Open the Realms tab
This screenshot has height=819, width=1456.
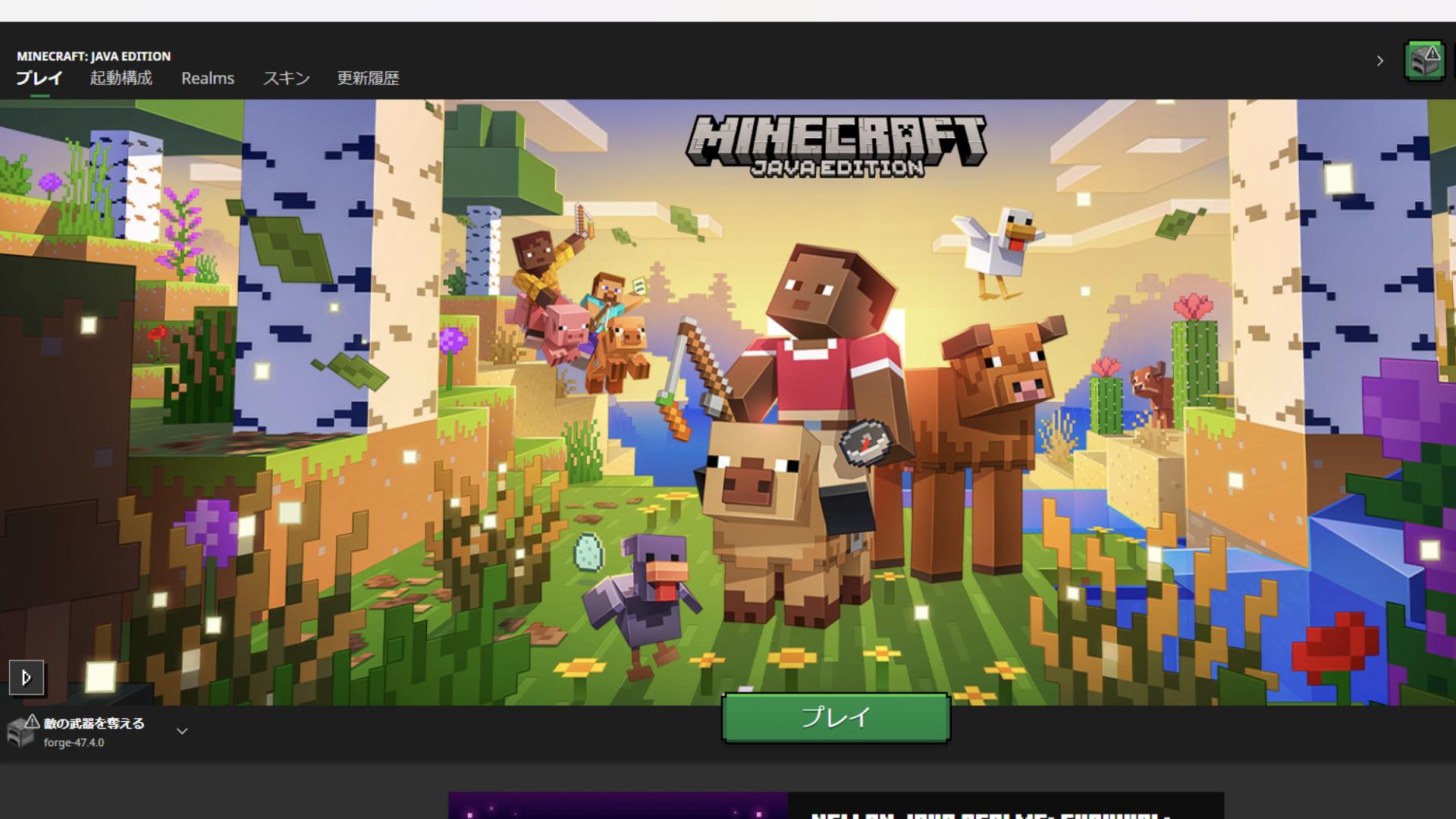tap(208, 78)
